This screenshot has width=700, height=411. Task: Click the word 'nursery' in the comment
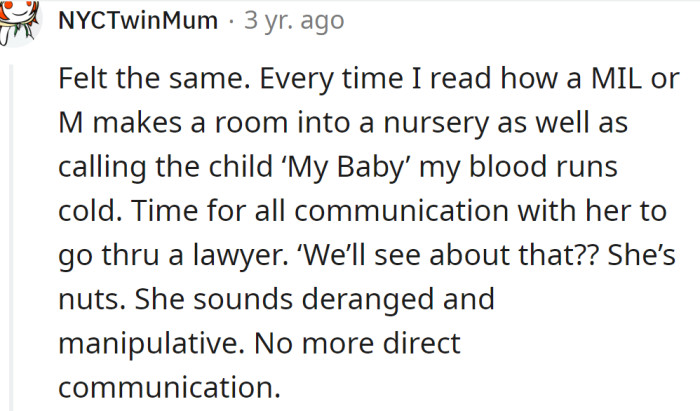point(436,124)
